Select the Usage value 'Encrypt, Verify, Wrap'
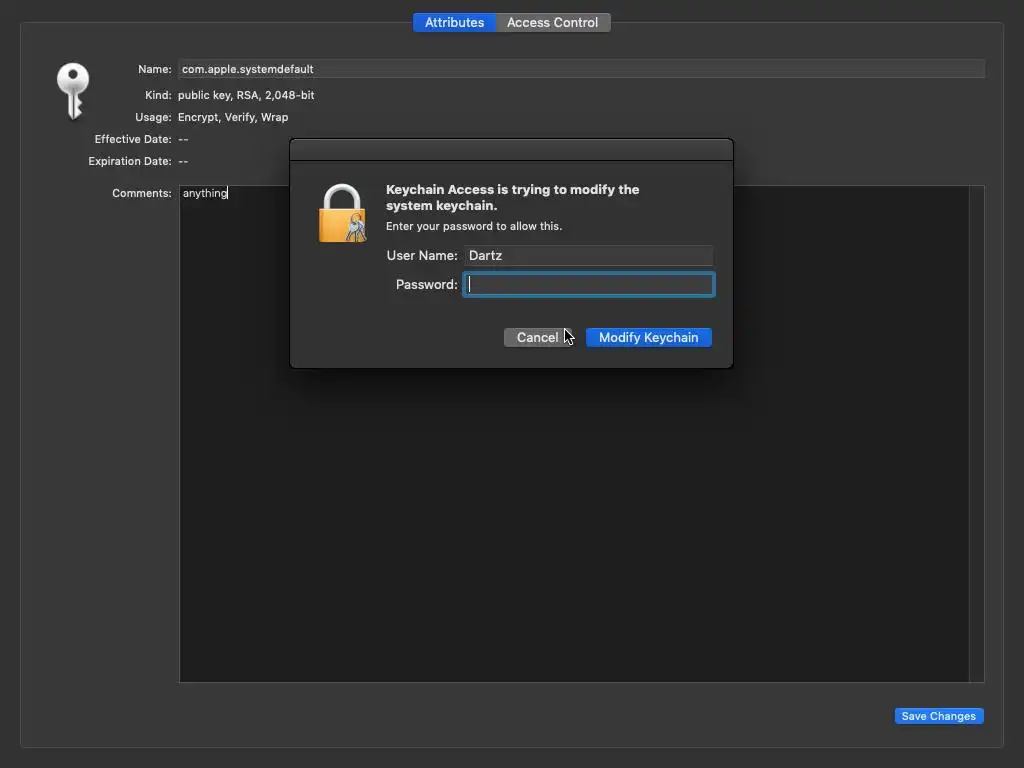This screenshot has height=768, width=1024. coord(232,118)
